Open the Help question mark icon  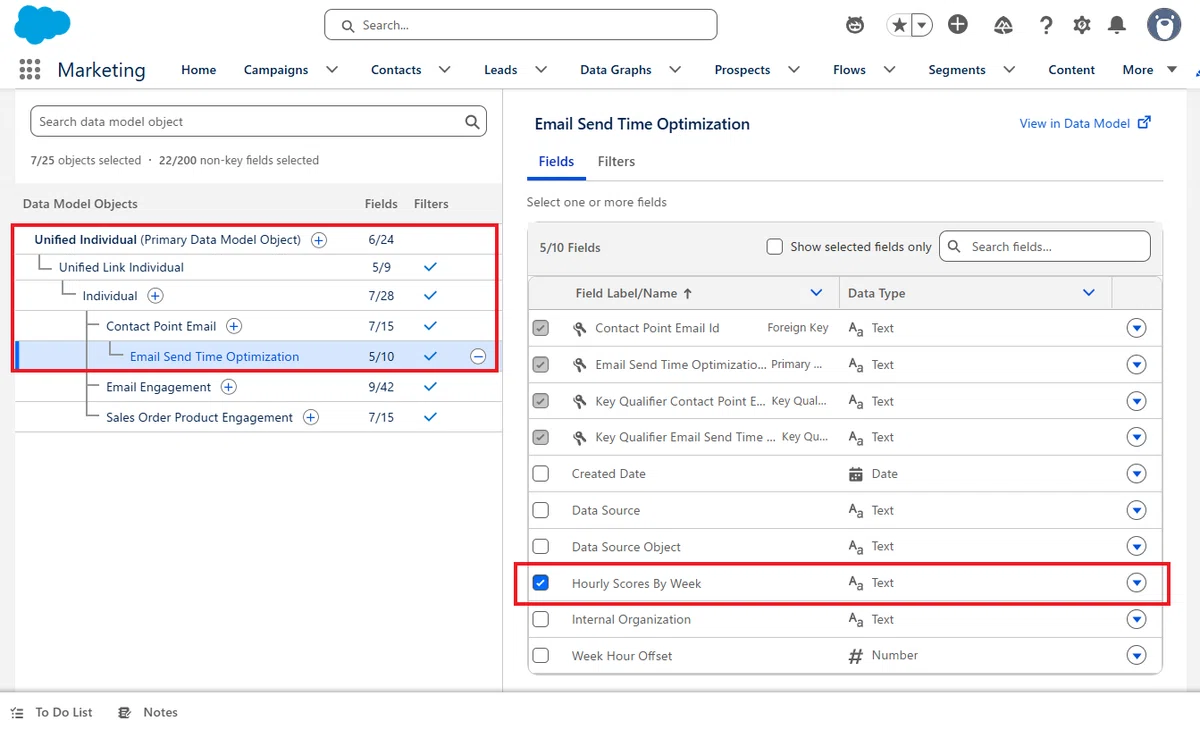coord(1046,25)
